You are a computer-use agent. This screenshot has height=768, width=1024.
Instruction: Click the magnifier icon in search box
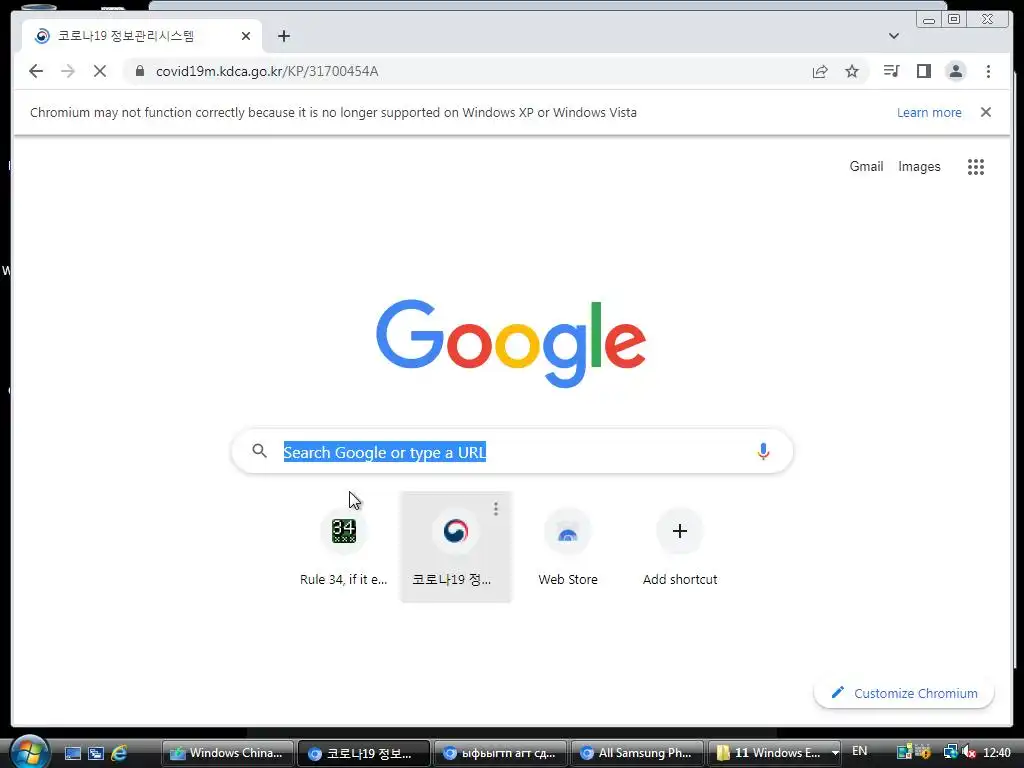pos(259,451)
